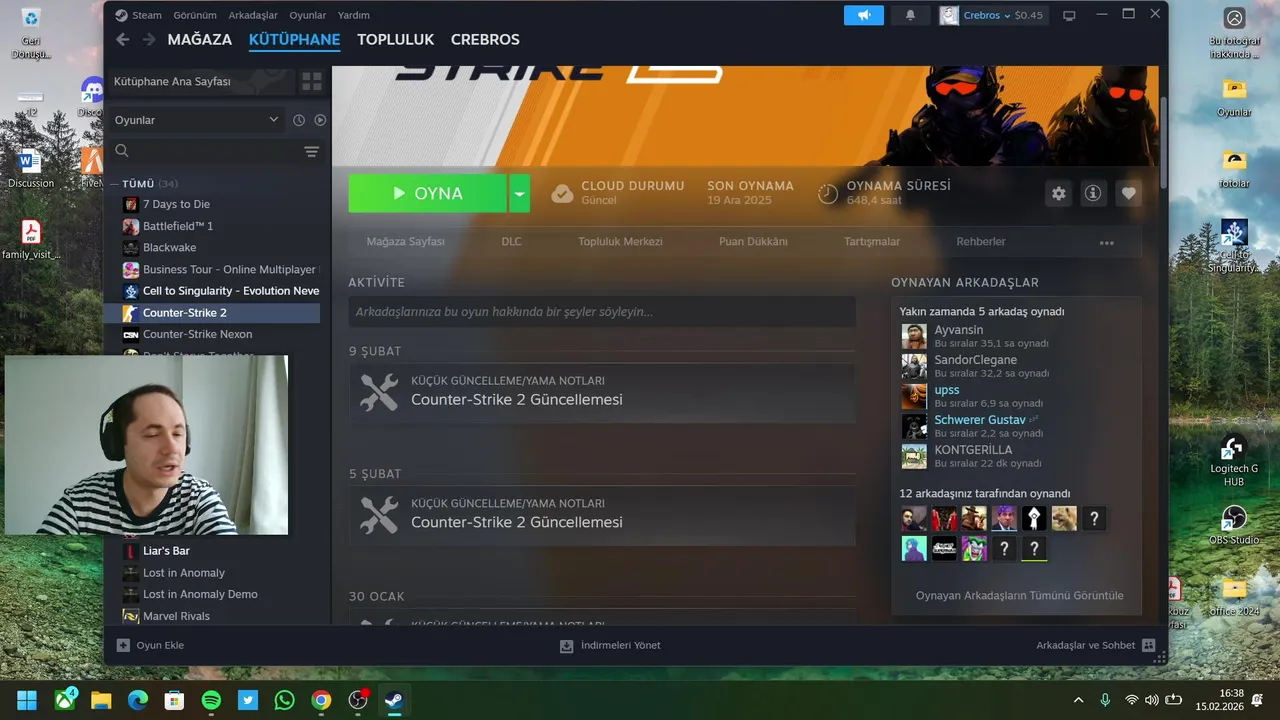Open WhatsApp from the taskbar
This screenshot has width=1280, height=720.
pos(284,700)
